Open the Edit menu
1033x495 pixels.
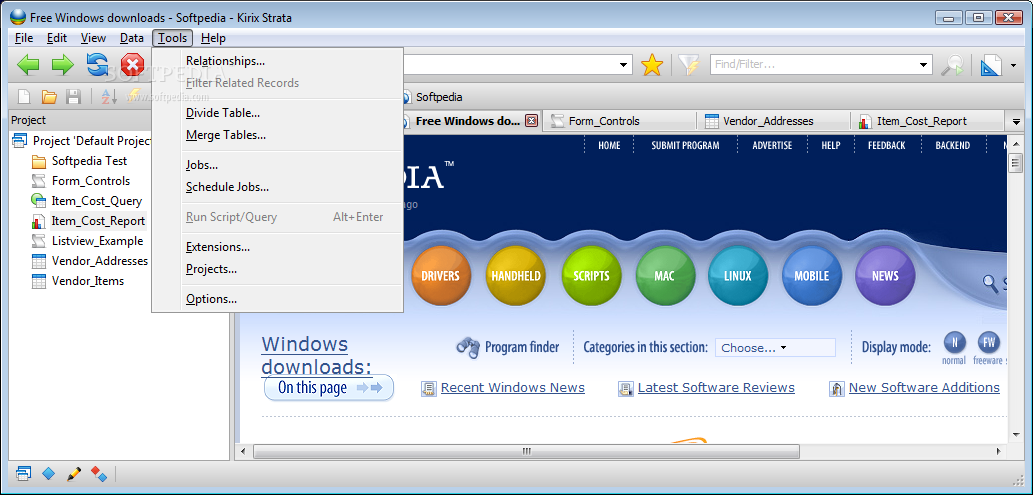click(x=57, y=38)
